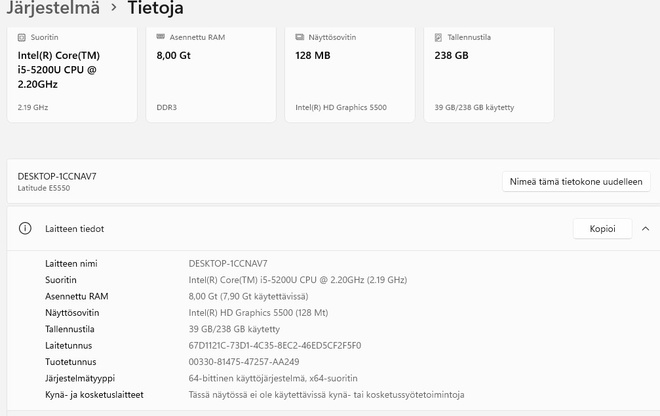Click the DESKTOP-1CCNAV7 header name

click(57, 176)
